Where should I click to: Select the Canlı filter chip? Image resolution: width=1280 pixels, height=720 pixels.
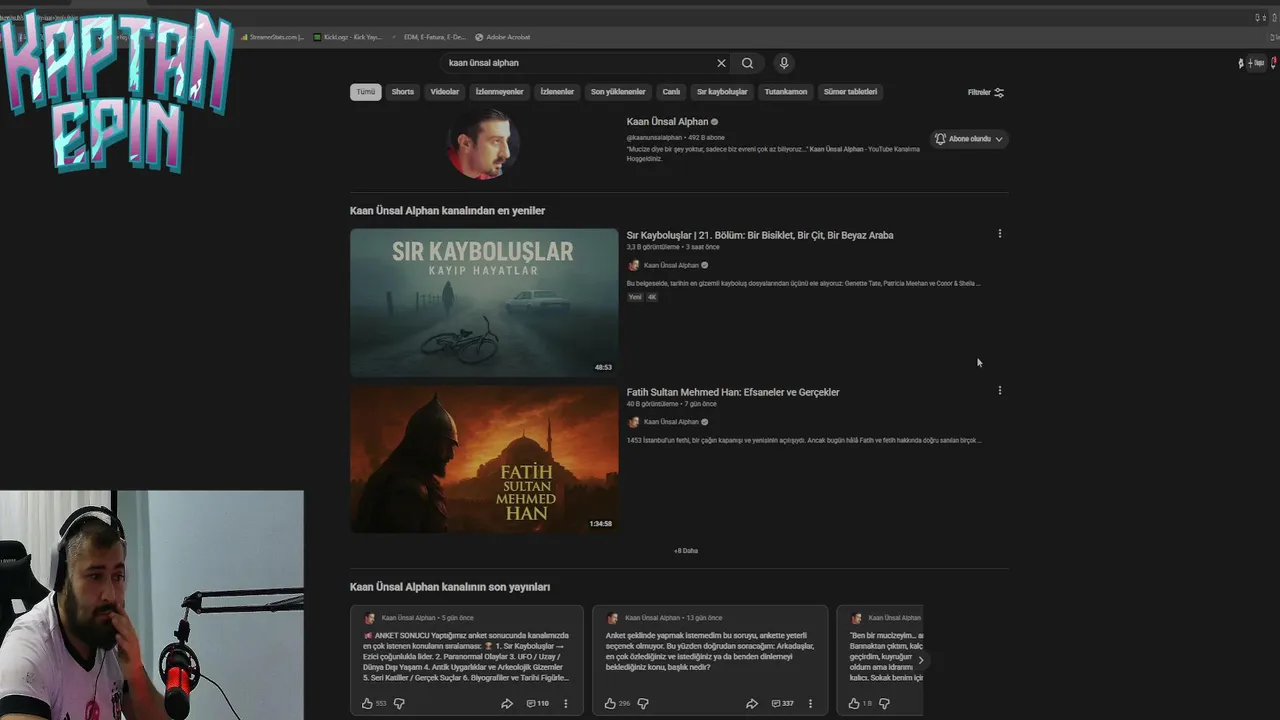pos(671,92)
